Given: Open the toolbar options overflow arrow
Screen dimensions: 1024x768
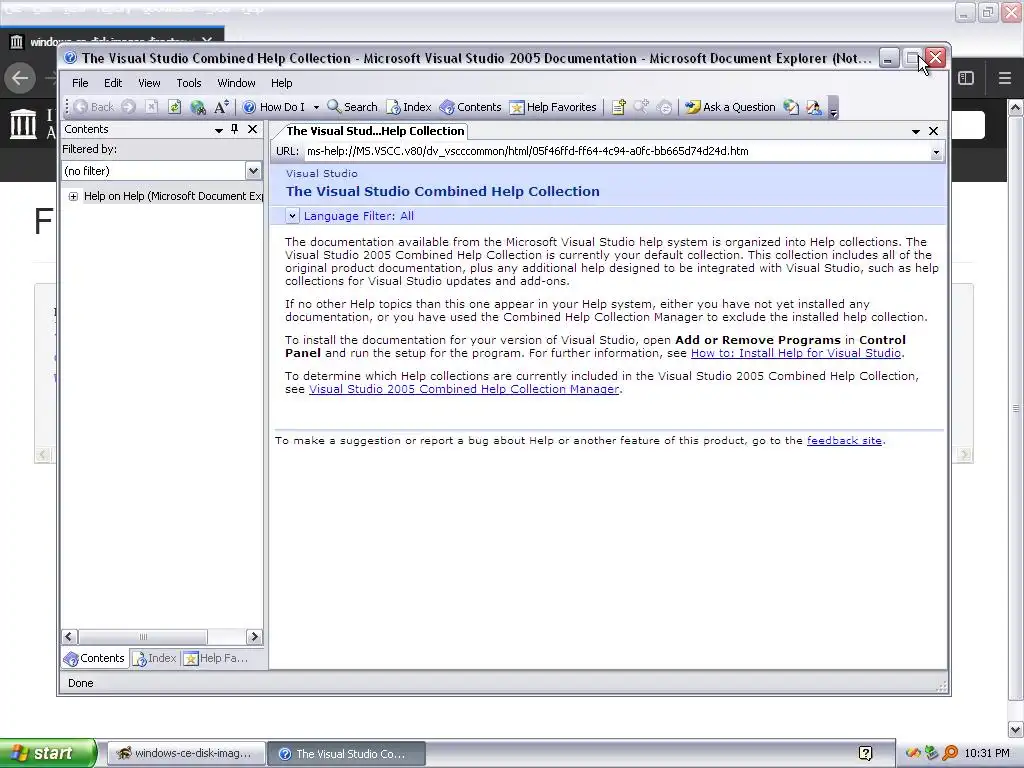Looking at the screenshot, I should 833,108.
